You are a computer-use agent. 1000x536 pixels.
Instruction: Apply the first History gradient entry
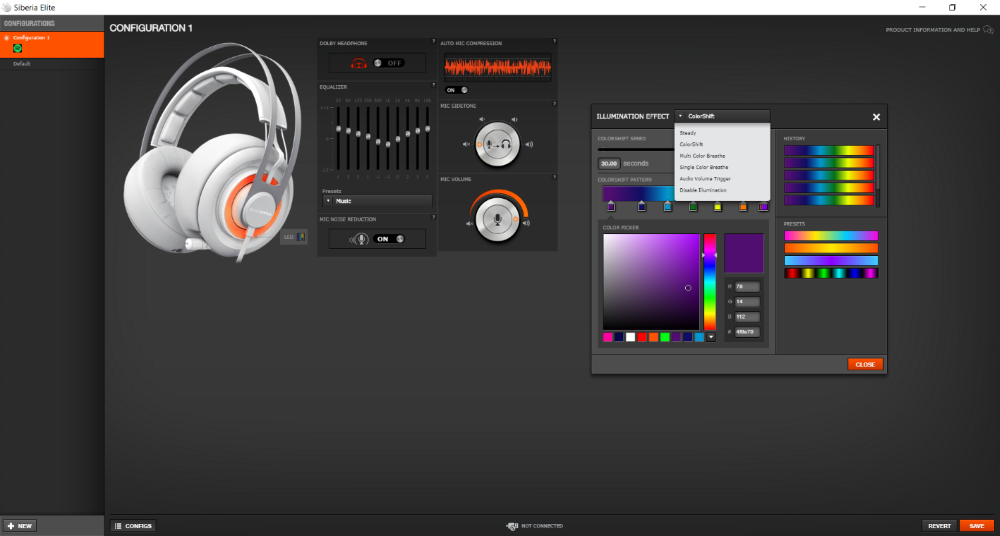(828, 151)
